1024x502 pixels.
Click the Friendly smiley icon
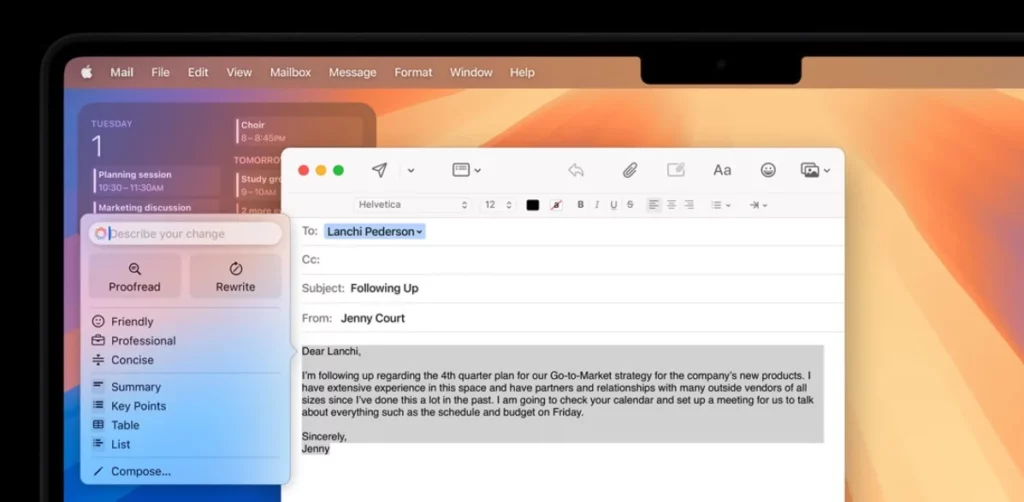[98, 321]
